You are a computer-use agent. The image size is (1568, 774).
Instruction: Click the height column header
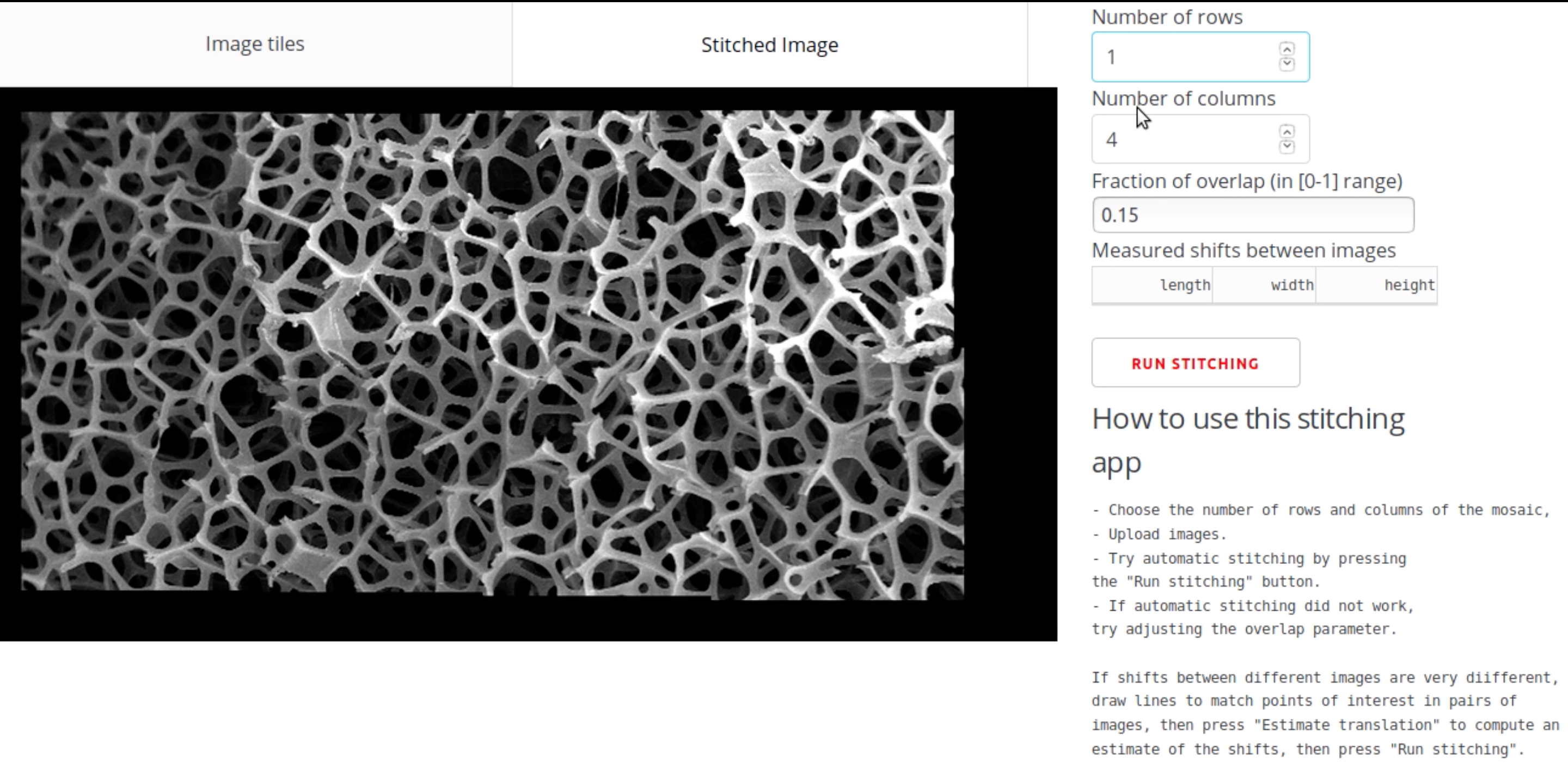[x=1376, y=285]
